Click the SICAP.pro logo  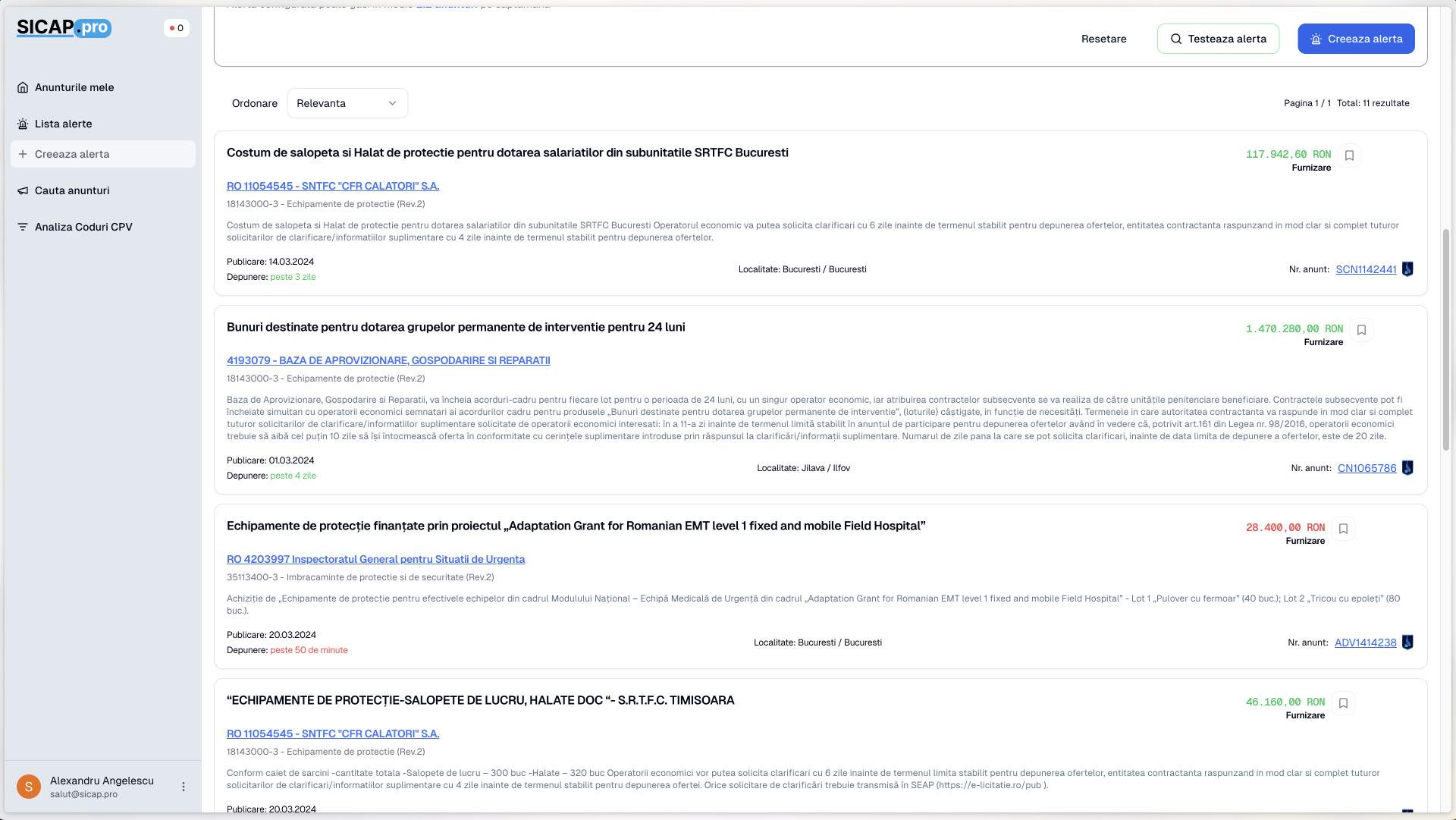[x=64, y=28]
